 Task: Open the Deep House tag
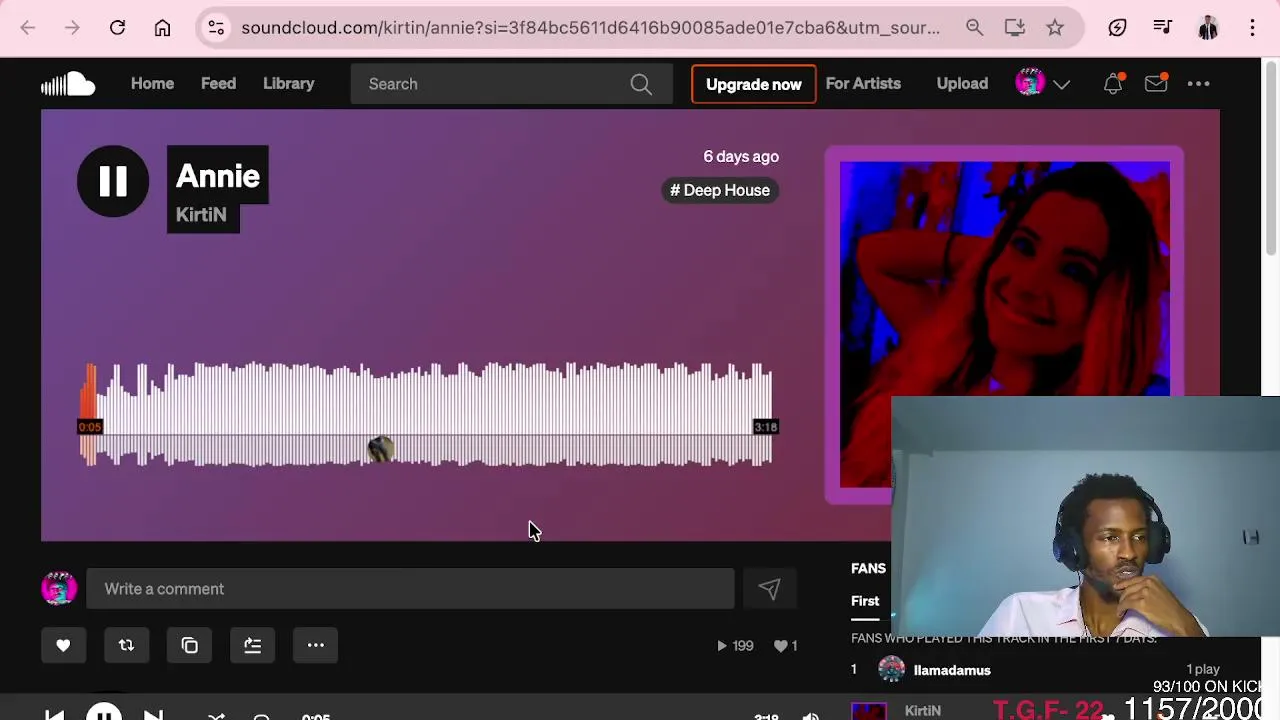pyautogui.click(x=720, y=190)
